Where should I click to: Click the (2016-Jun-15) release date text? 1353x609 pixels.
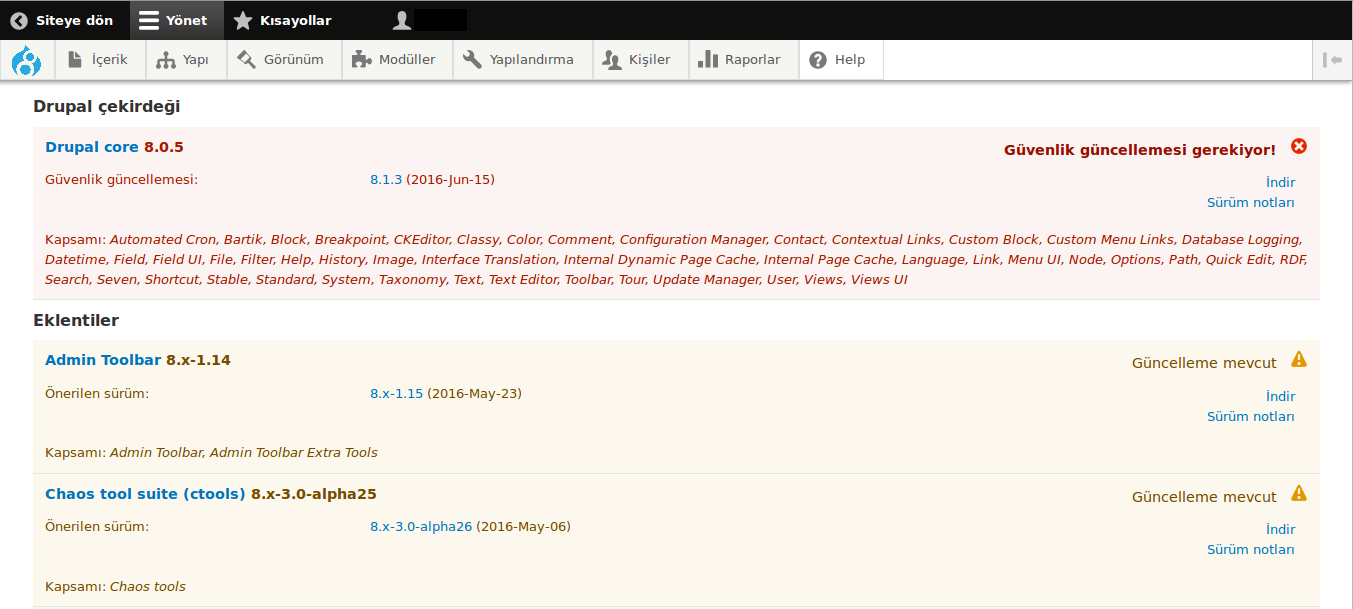tap(450, 180)
